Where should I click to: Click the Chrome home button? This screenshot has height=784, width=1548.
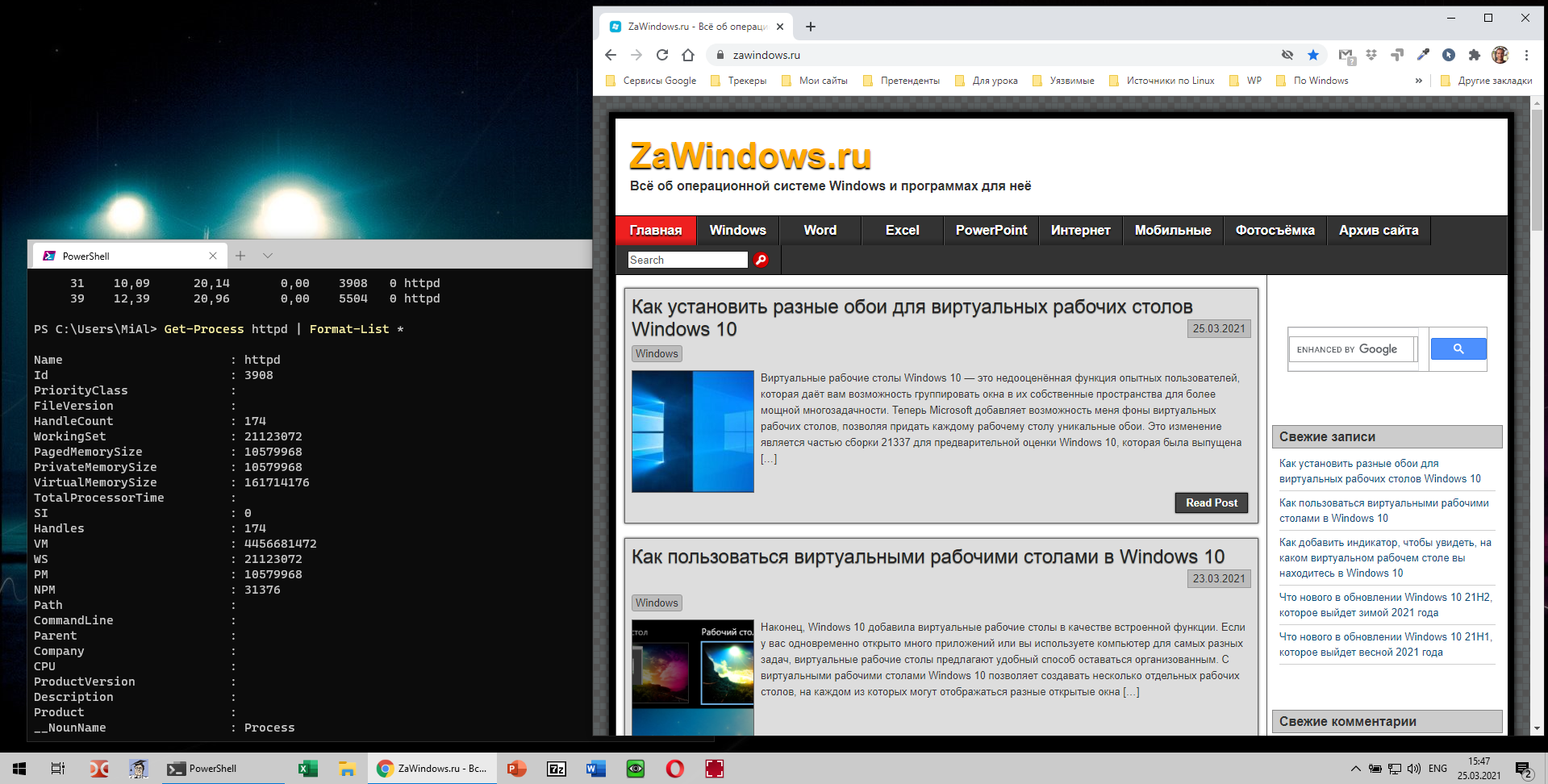688,55
